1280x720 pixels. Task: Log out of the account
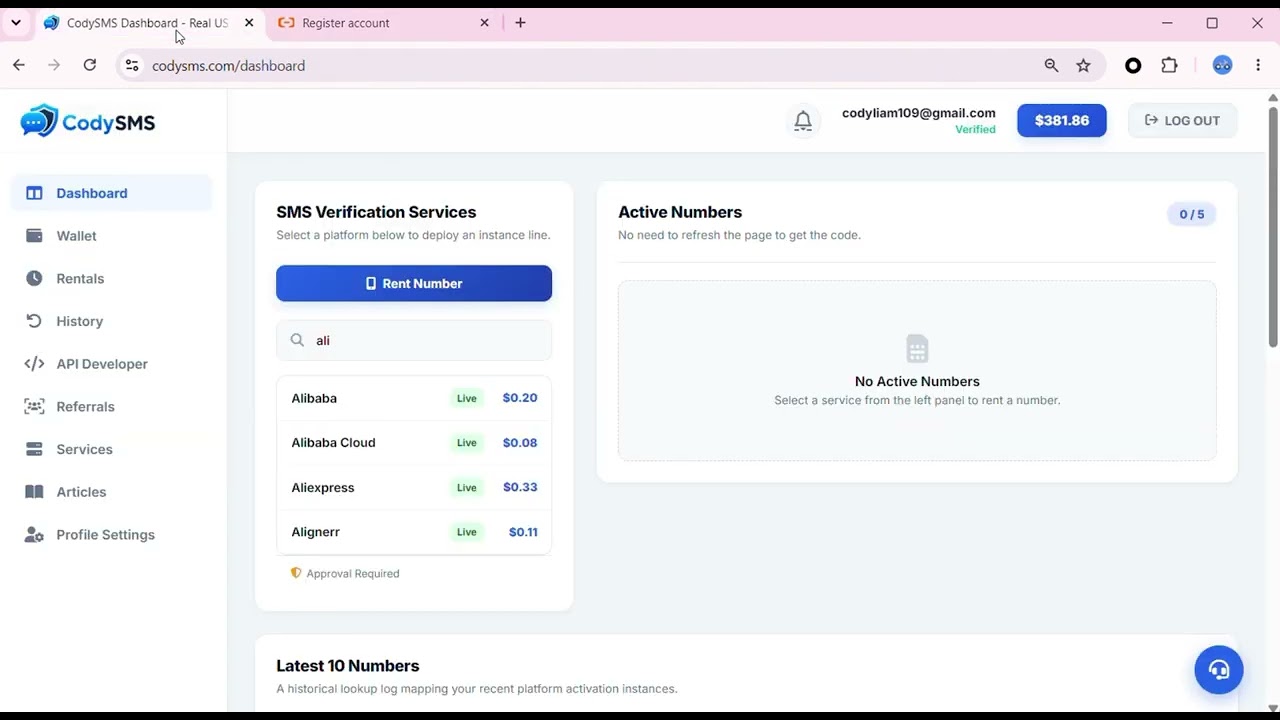[1182, 120]
